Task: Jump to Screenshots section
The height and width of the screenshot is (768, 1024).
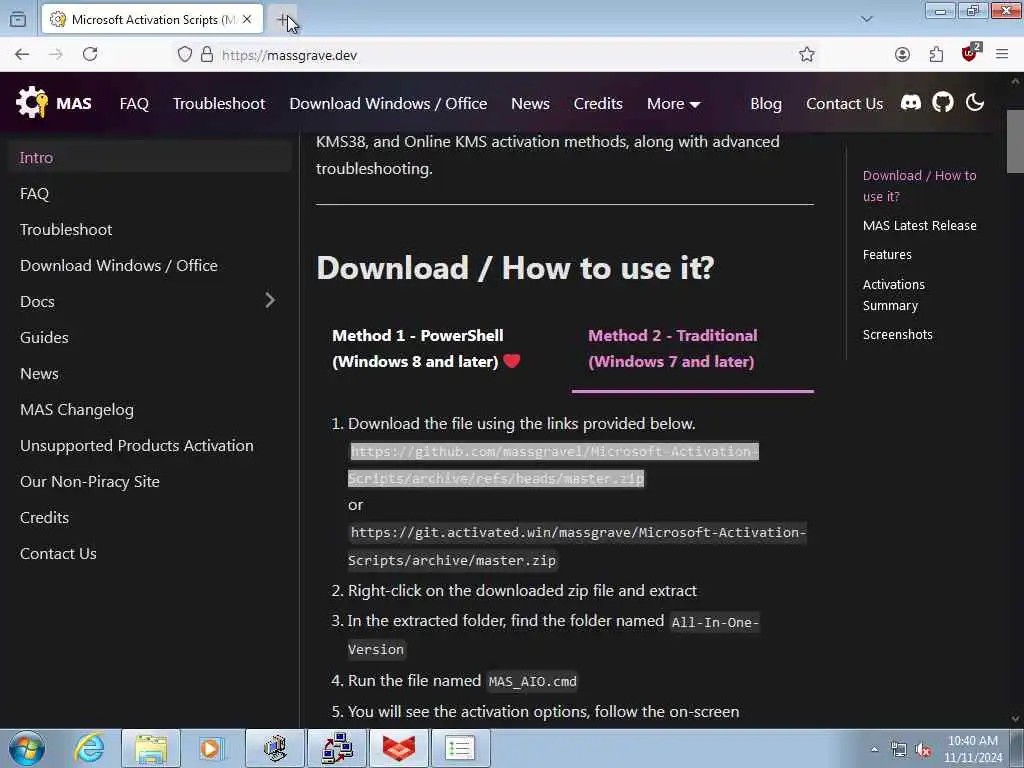Action: (897, 334)
